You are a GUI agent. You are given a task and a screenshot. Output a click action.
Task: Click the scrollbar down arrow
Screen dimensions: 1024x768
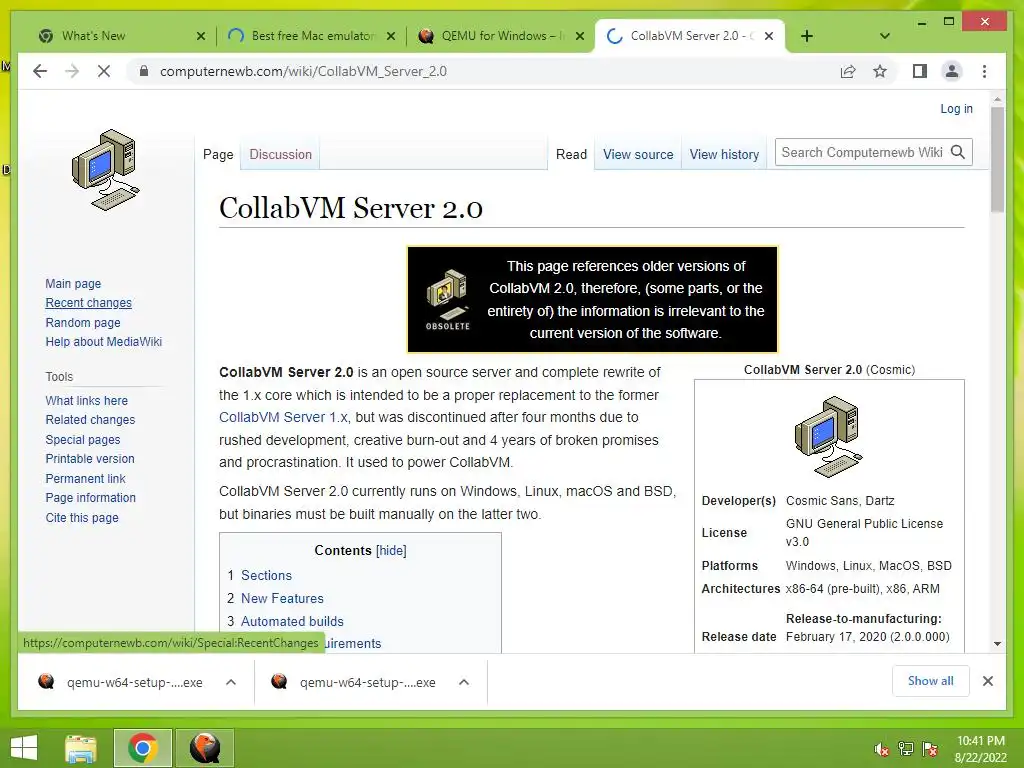pyautogui.click(x=997, y=644)
